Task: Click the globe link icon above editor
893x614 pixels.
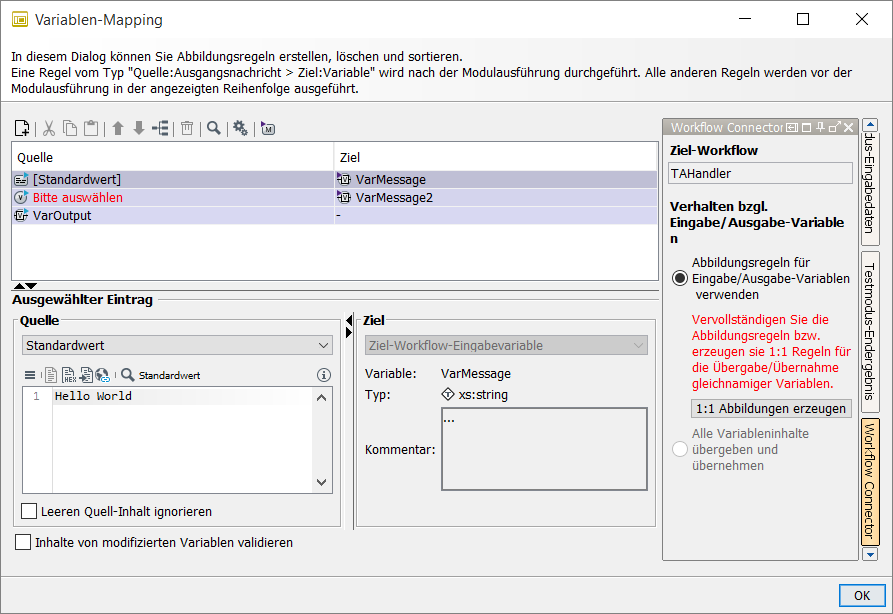Action: pyautogui.click(x=103, y=375)
